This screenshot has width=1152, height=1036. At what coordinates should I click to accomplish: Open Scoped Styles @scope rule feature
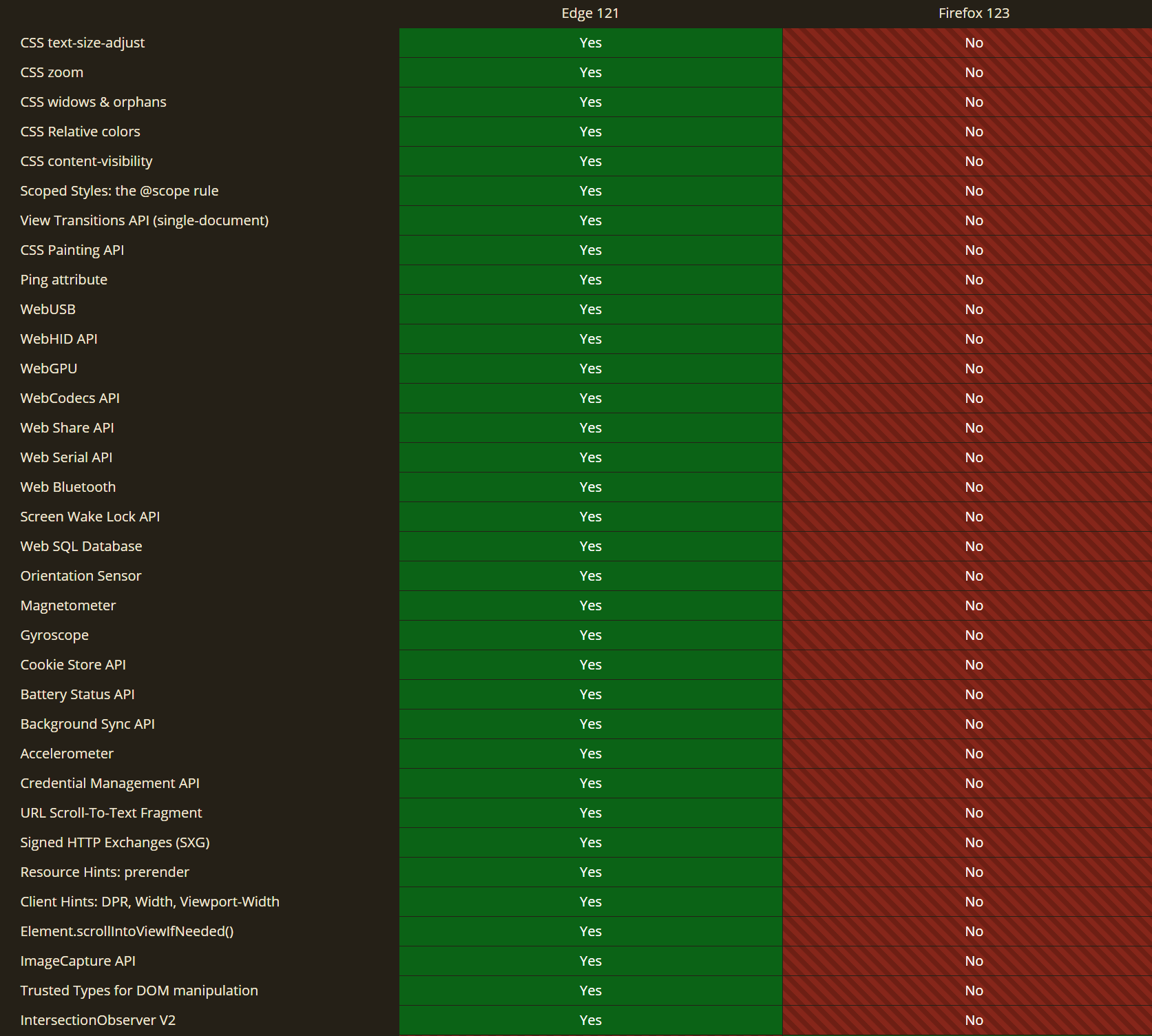[x=119, y=191]
